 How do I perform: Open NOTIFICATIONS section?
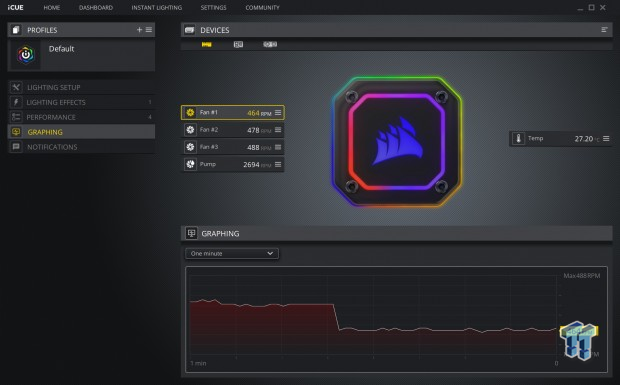[81, 147]
